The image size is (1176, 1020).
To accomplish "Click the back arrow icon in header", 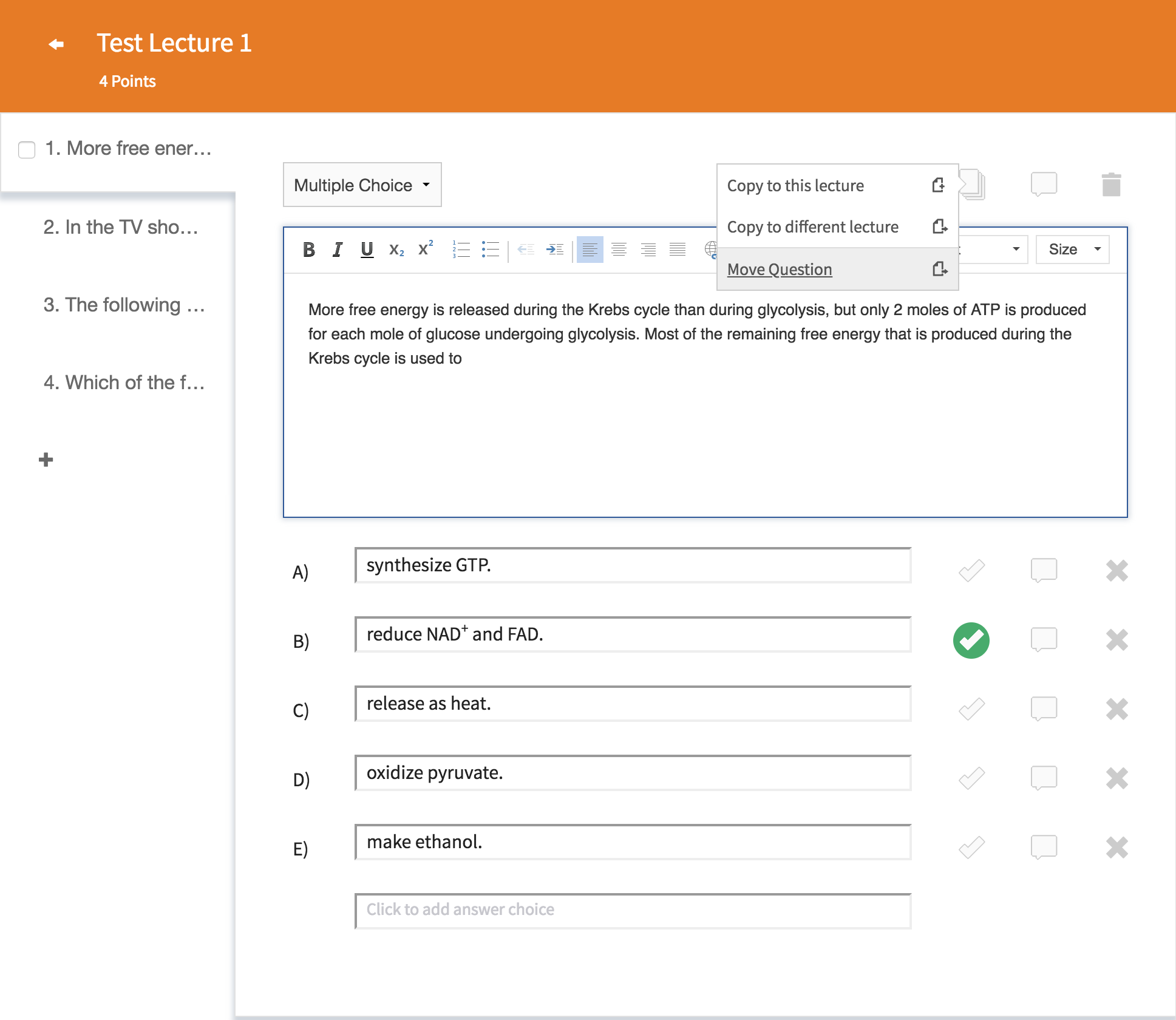I will point(56,44).
